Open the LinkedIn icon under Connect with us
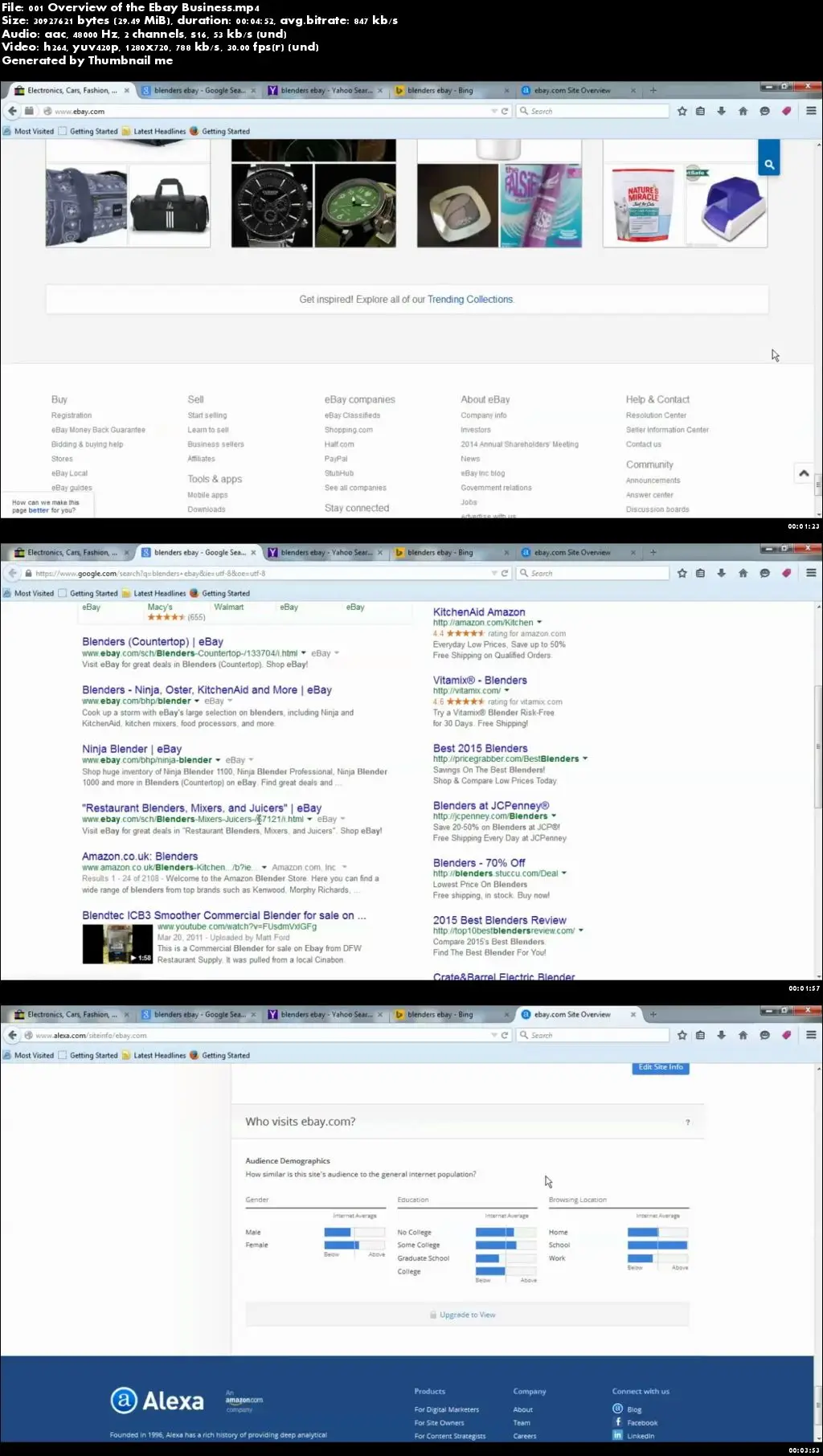The height and width of the screenshot is (1456, 823). (x=617, y=1434)
